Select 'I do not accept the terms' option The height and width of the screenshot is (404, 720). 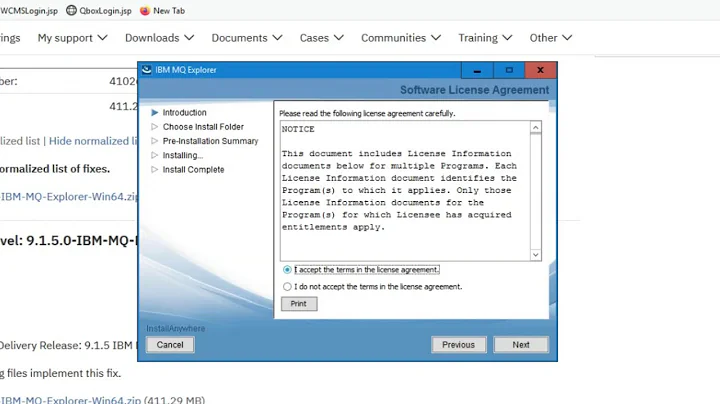click(287, 286)
